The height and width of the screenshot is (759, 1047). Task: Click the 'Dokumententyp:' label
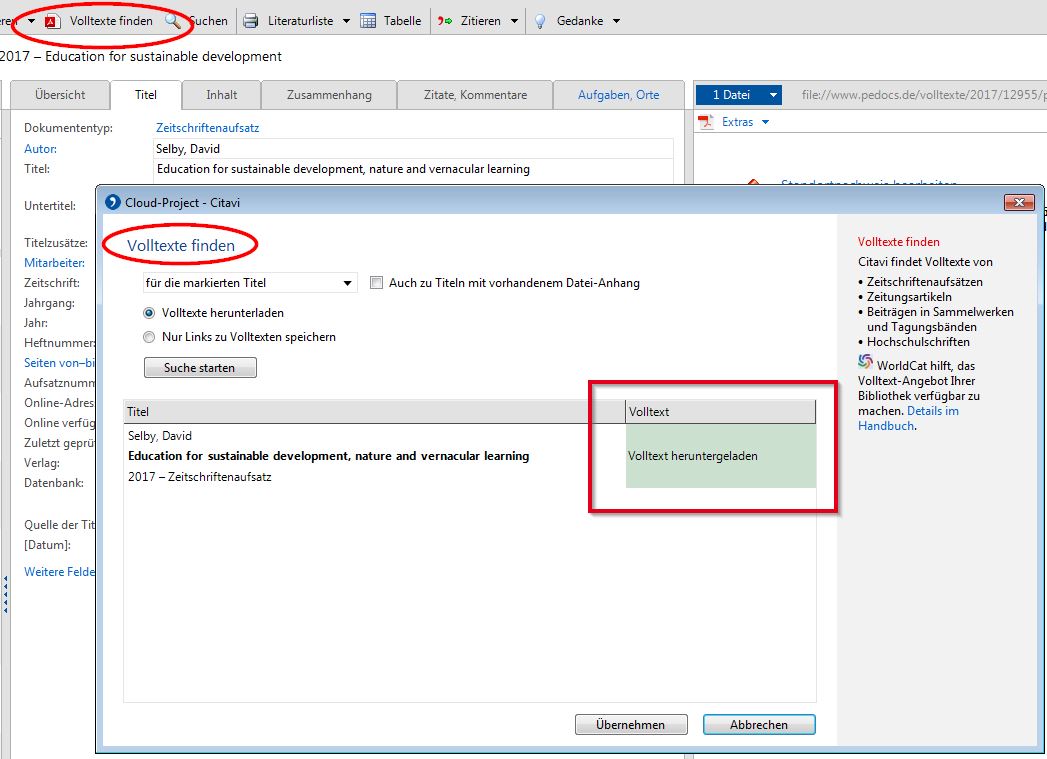tap(68, 128)
